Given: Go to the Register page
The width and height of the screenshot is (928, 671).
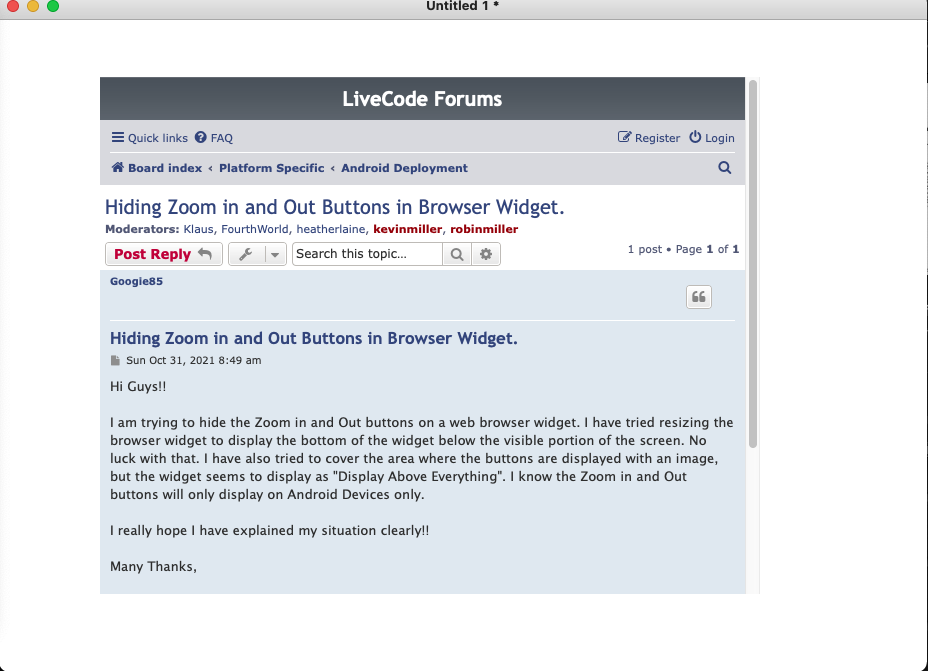Looking at the screenshot, I should tap(649, 138).
